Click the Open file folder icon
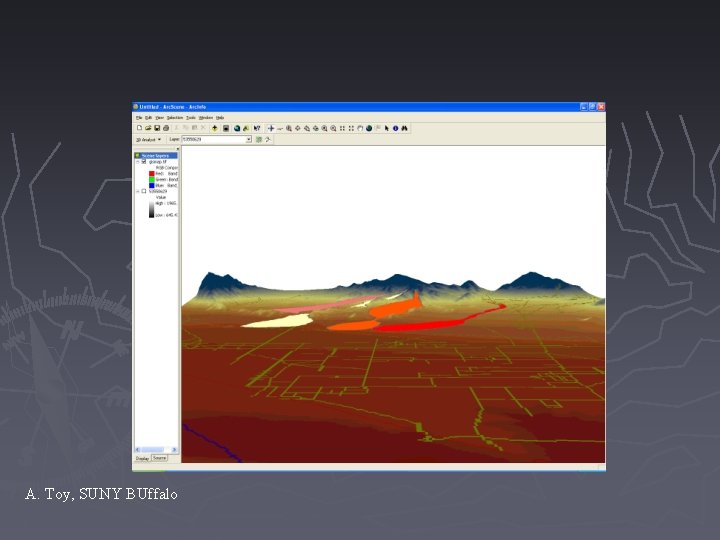Image resolution: width=720 pixels, height=540 pixels. pyautogui.click(x=148, y=128)
